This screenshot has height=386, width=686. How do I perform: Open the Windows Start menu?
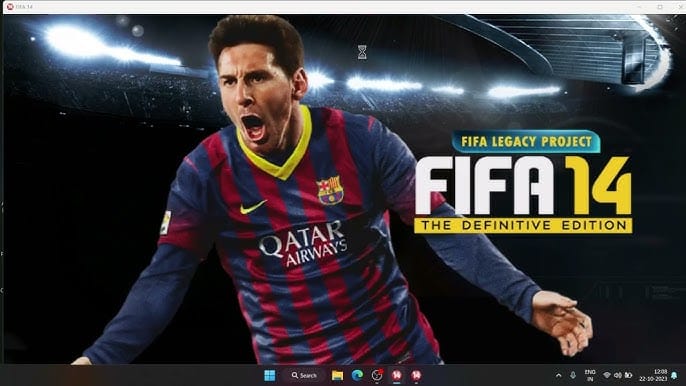tap(270, 375)
